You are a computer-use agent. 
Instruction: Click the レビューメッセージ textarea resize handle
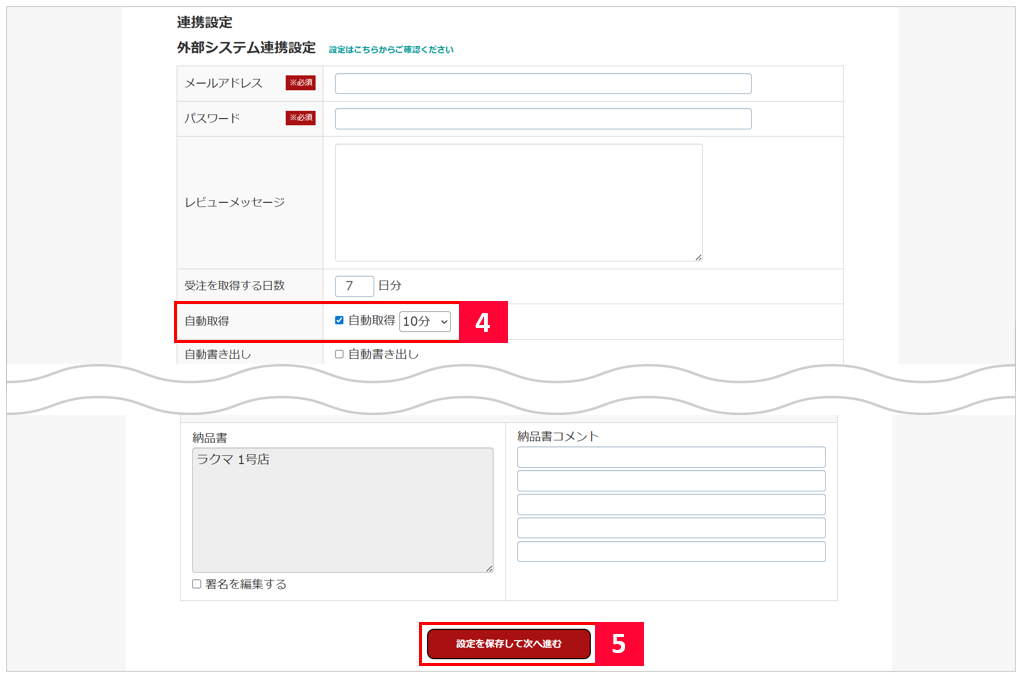click(698, 257)
